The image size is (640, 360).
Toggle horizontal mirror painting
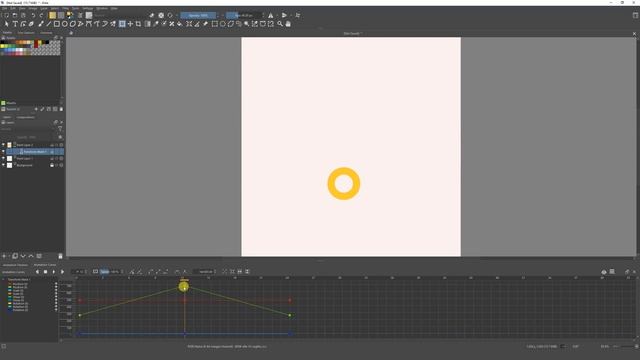click(x=270, y=15)
